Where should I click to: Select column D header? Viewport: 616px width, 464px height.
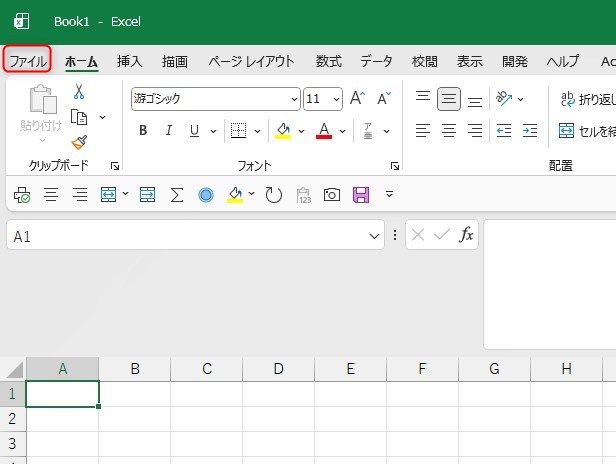click(x=278, y=369)
